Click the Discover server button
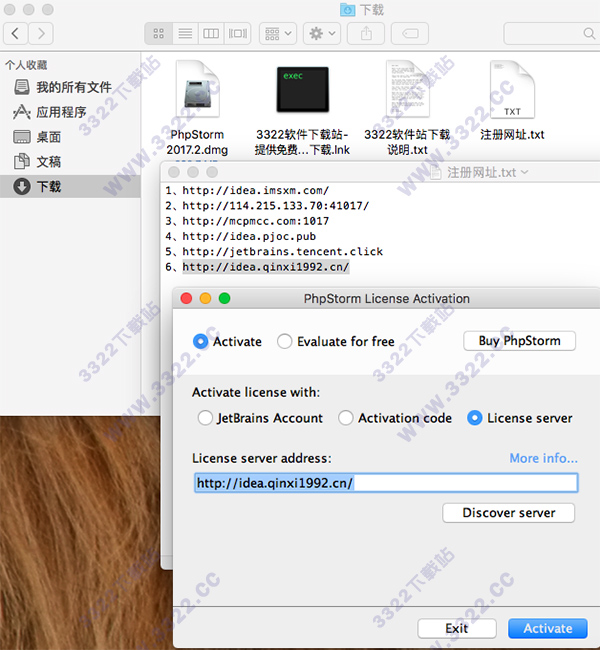 pyautogui.click(x=509, y=513)
